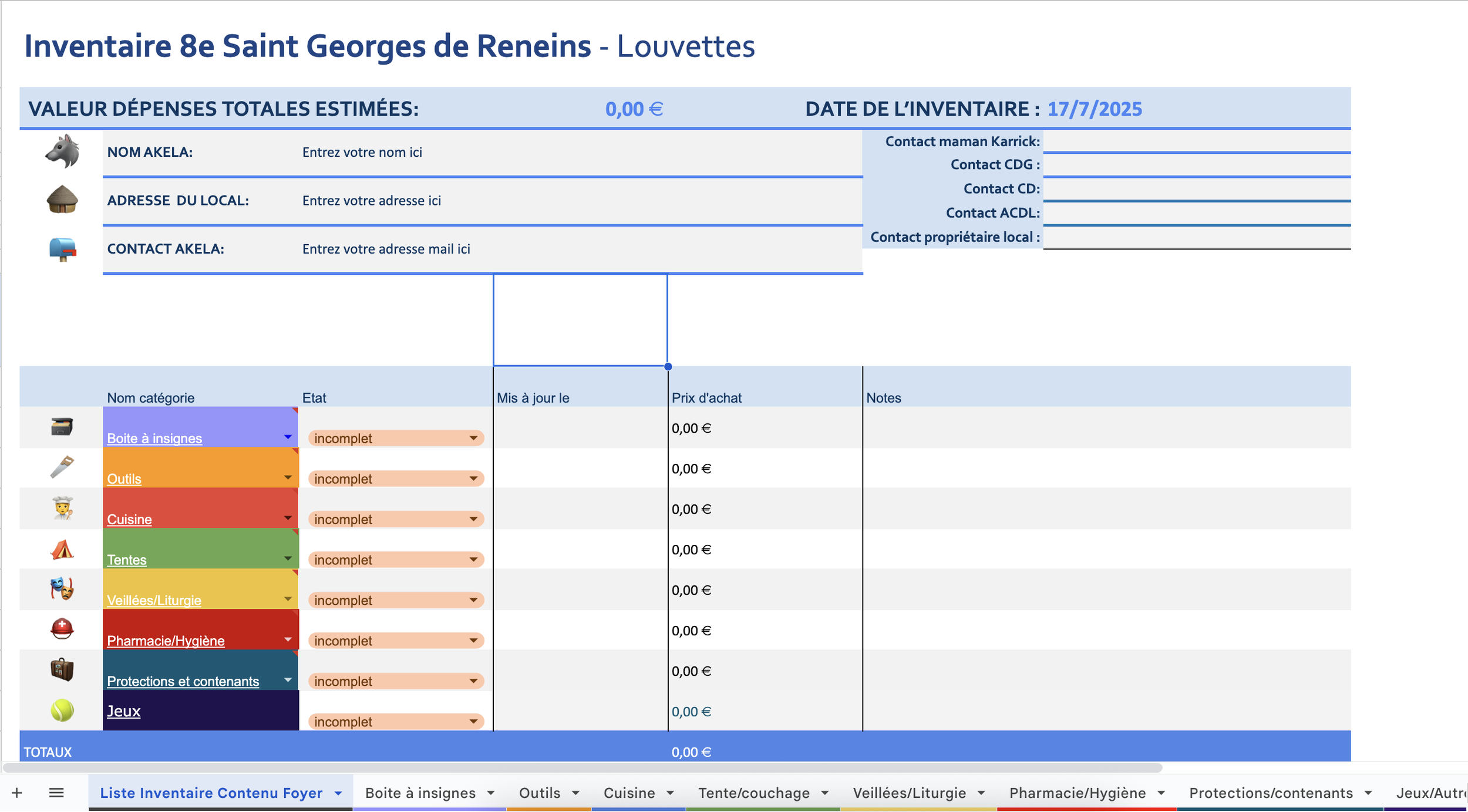
Task: Click the hut icon beside ADRESSE DU LOCAL
Action: [x=62, y=200]
